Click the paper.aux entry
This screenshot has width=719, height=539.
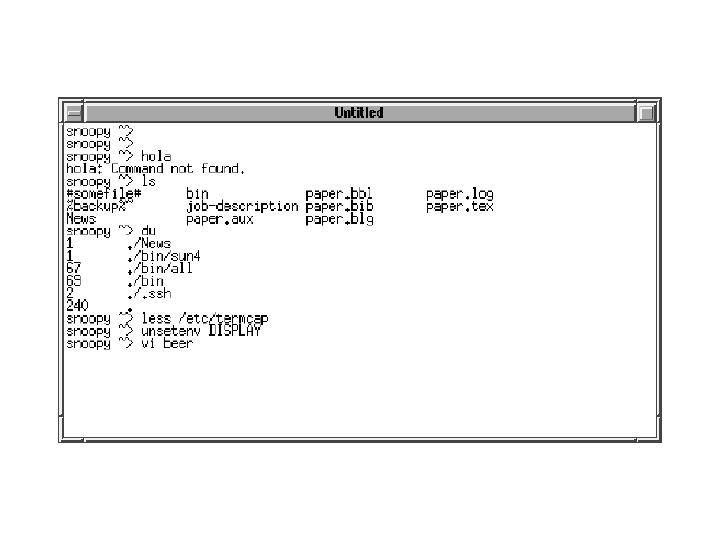click(220, 220)
